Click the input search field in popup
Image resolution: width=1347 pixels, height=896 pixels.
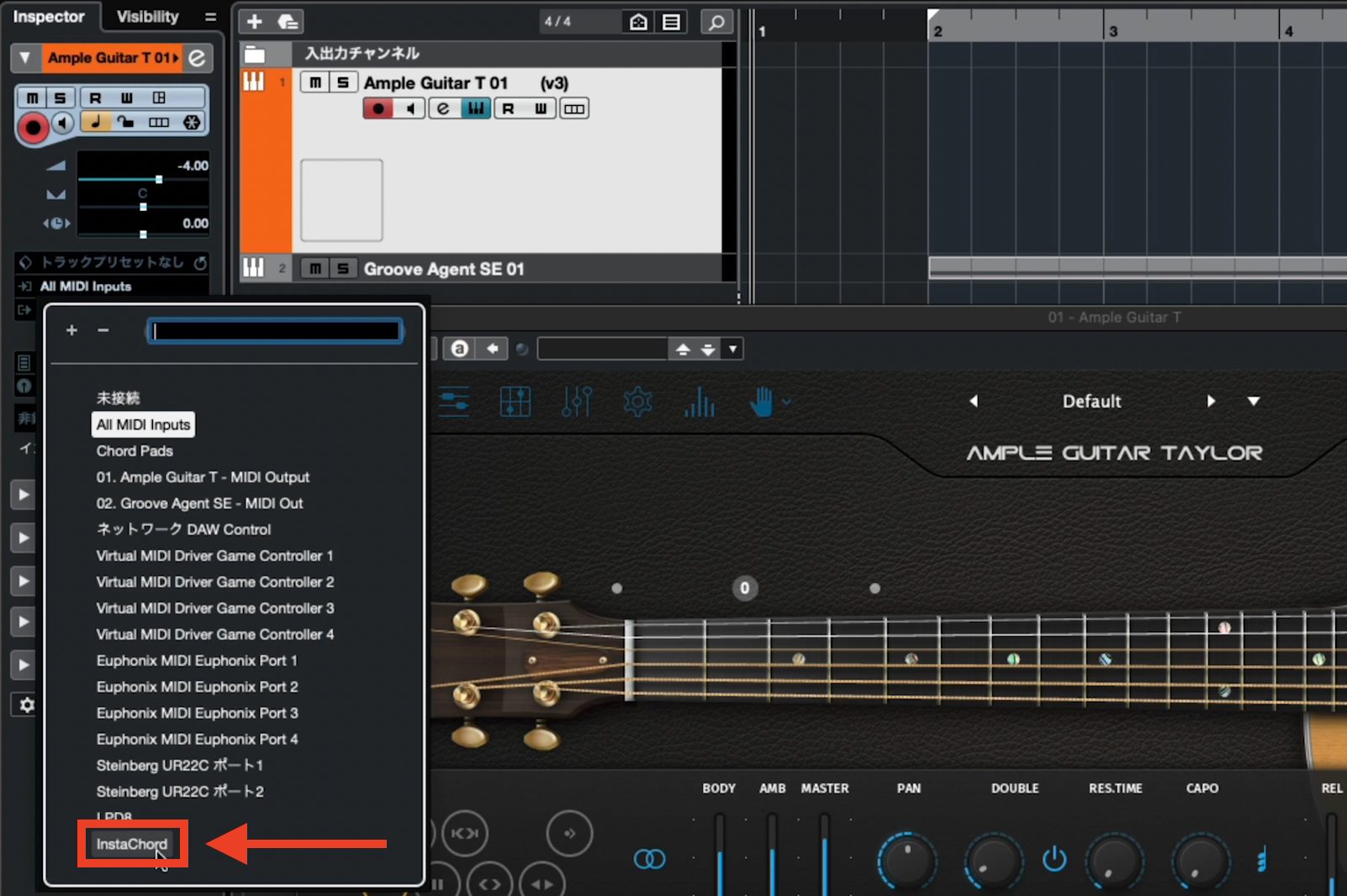275,331
